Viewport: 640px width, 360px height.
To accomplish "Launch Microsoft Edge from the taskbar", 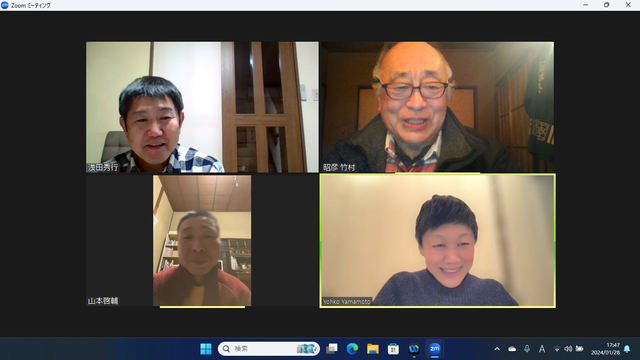I will point(352,349).
